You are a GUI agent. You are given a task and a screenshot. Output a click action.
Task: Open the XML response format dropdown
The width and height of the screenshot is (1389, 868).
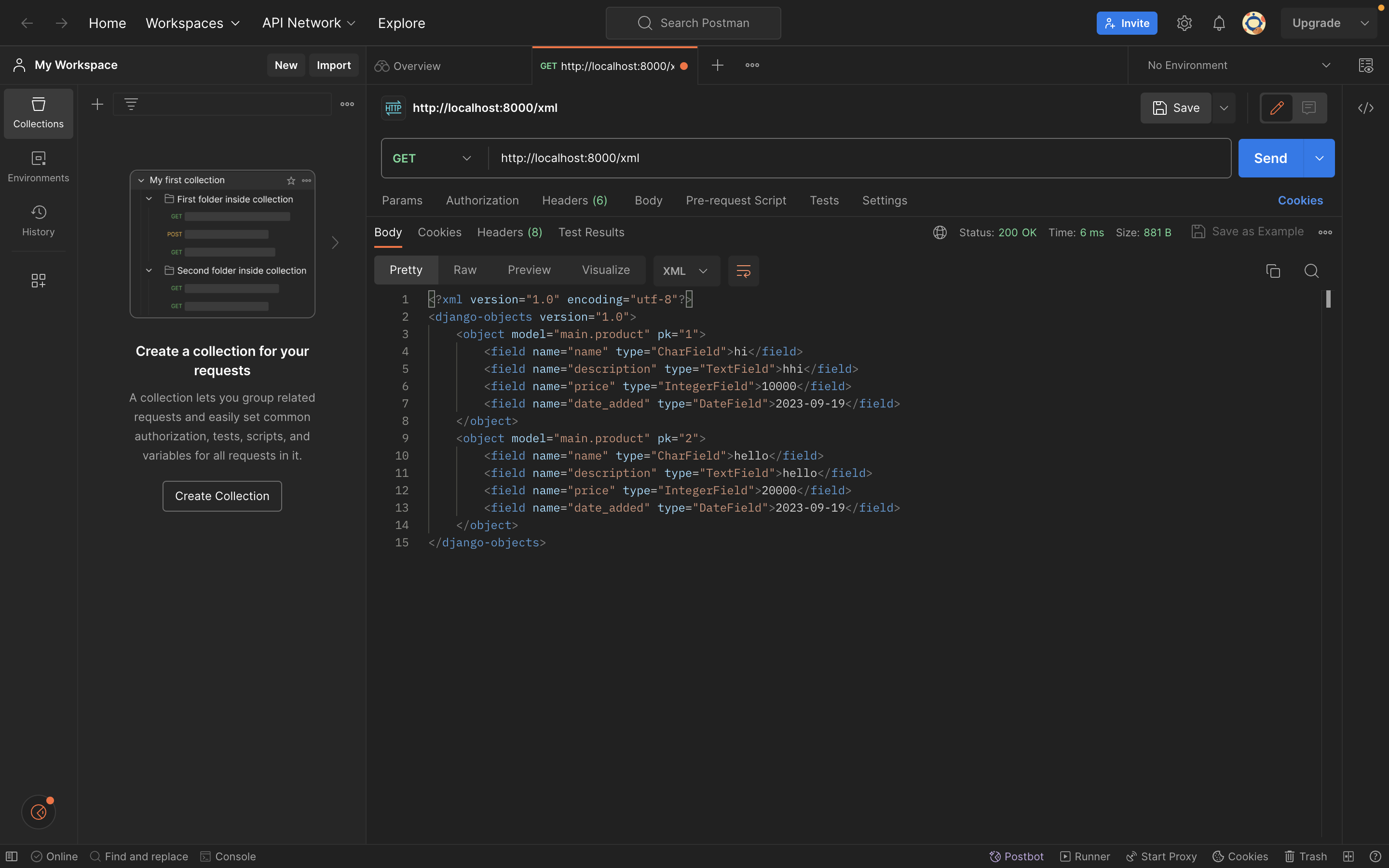pyautogui.click(x=686, y=271)
